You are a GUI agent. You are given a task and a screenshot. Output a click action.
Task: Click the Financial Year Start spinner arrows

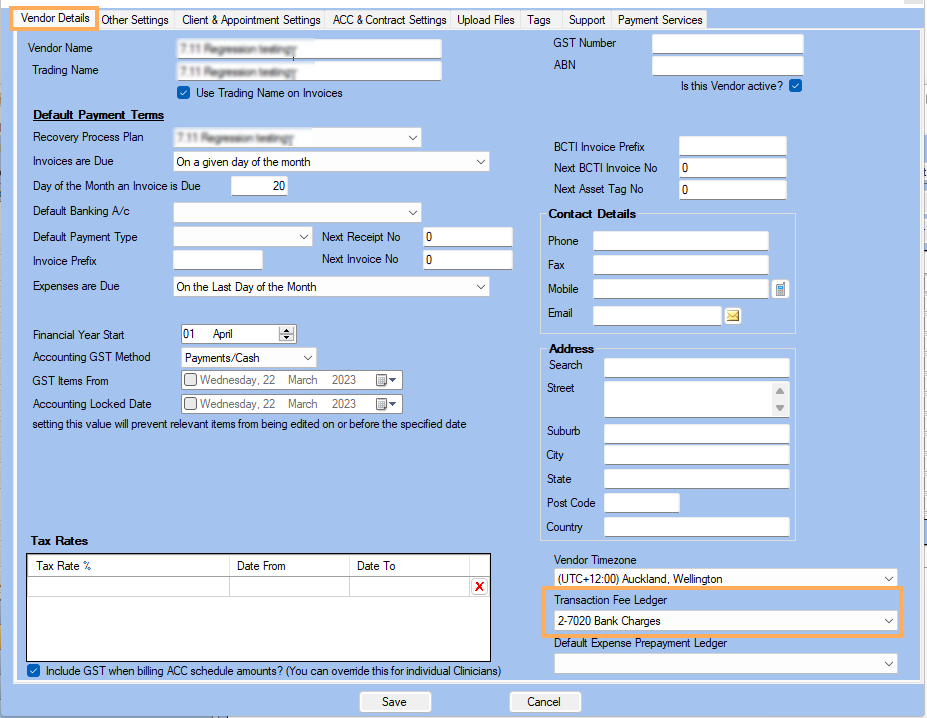pyautogui.click(x=286, y=334)
